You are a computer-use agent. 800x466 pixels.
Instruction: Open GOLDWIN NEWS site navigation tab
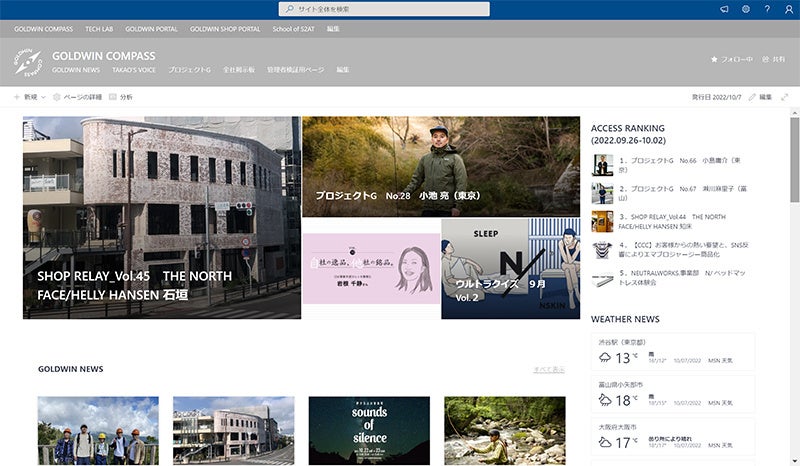pyautogui.click(x=76, y=70)
